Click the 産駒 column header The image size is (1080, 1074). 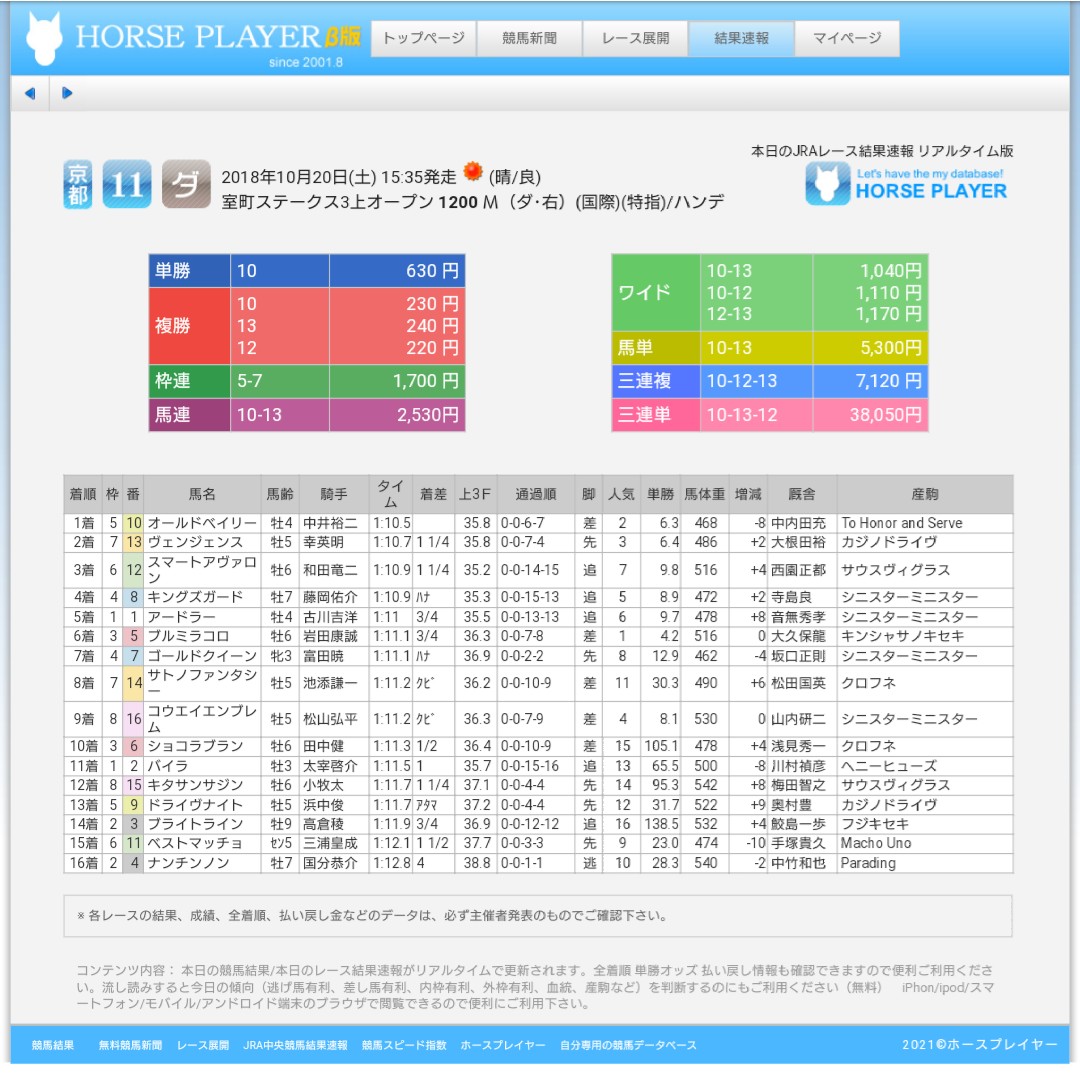[x=924, y=494]
